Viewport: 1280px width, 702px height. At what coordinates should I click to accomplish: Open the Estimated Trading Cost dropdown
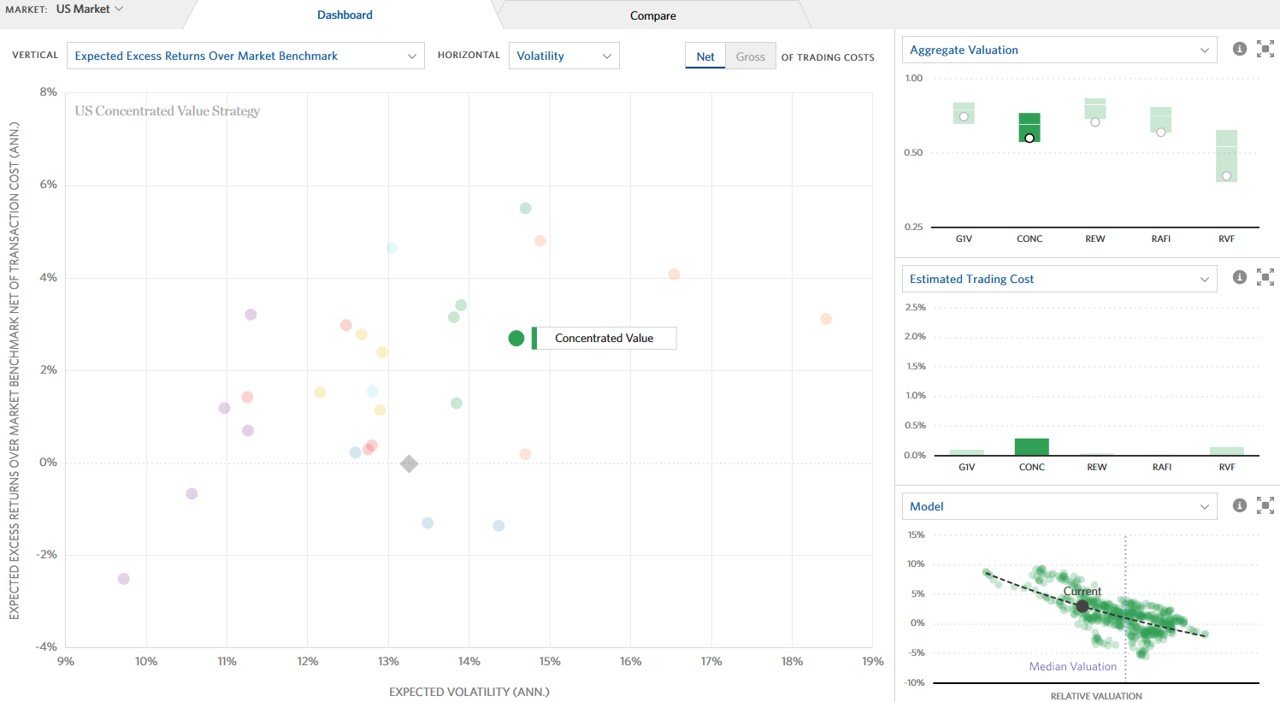(x=1060, y=279)
